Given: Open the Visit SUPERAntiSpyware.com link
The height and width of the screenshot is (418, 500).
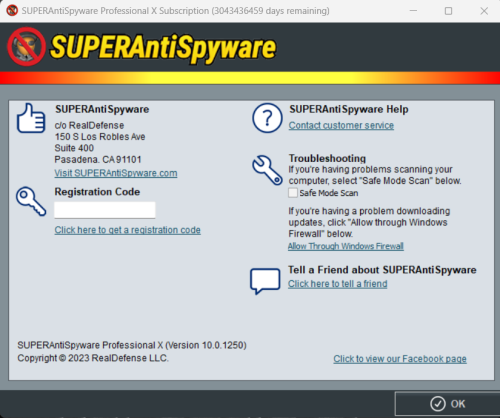Looking at the screenshot, I should [116, 173].
